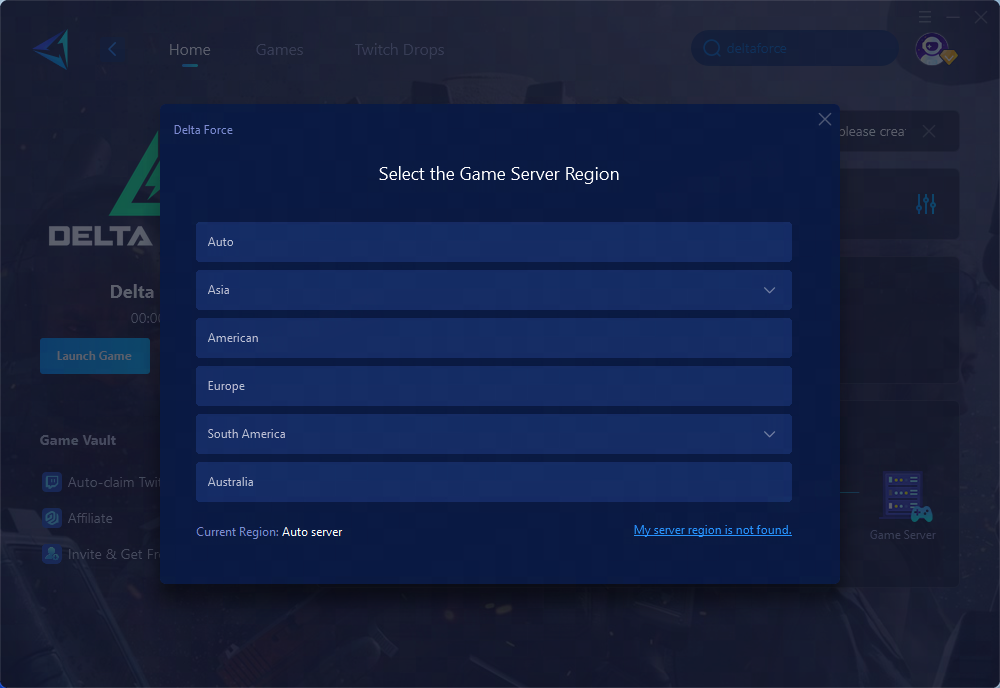This screenshot has width=1000, height=688.
Task: Switch to the Home tab
Action: [189, 49]
